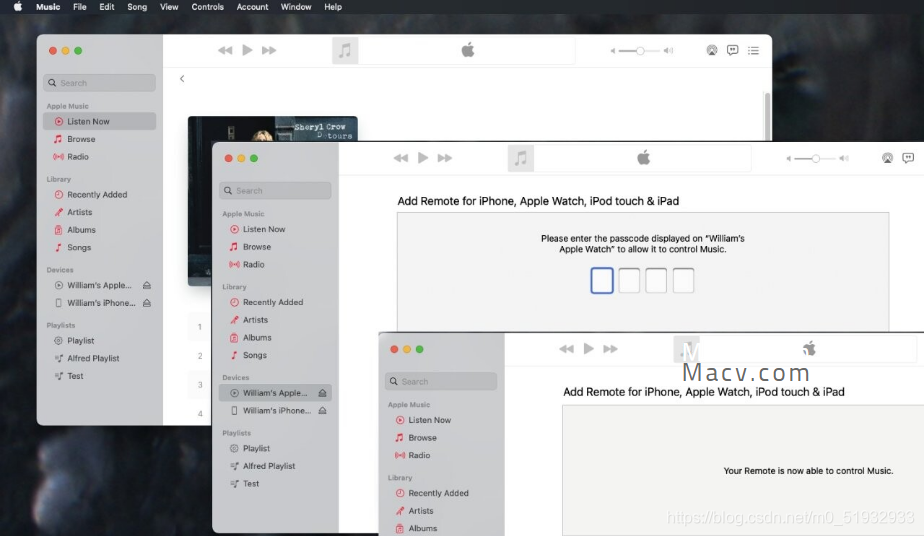The width and height of the screenshot is (924, 536).
Task: Click AirPlay icon in middle Music window
Action: point(887,158)
